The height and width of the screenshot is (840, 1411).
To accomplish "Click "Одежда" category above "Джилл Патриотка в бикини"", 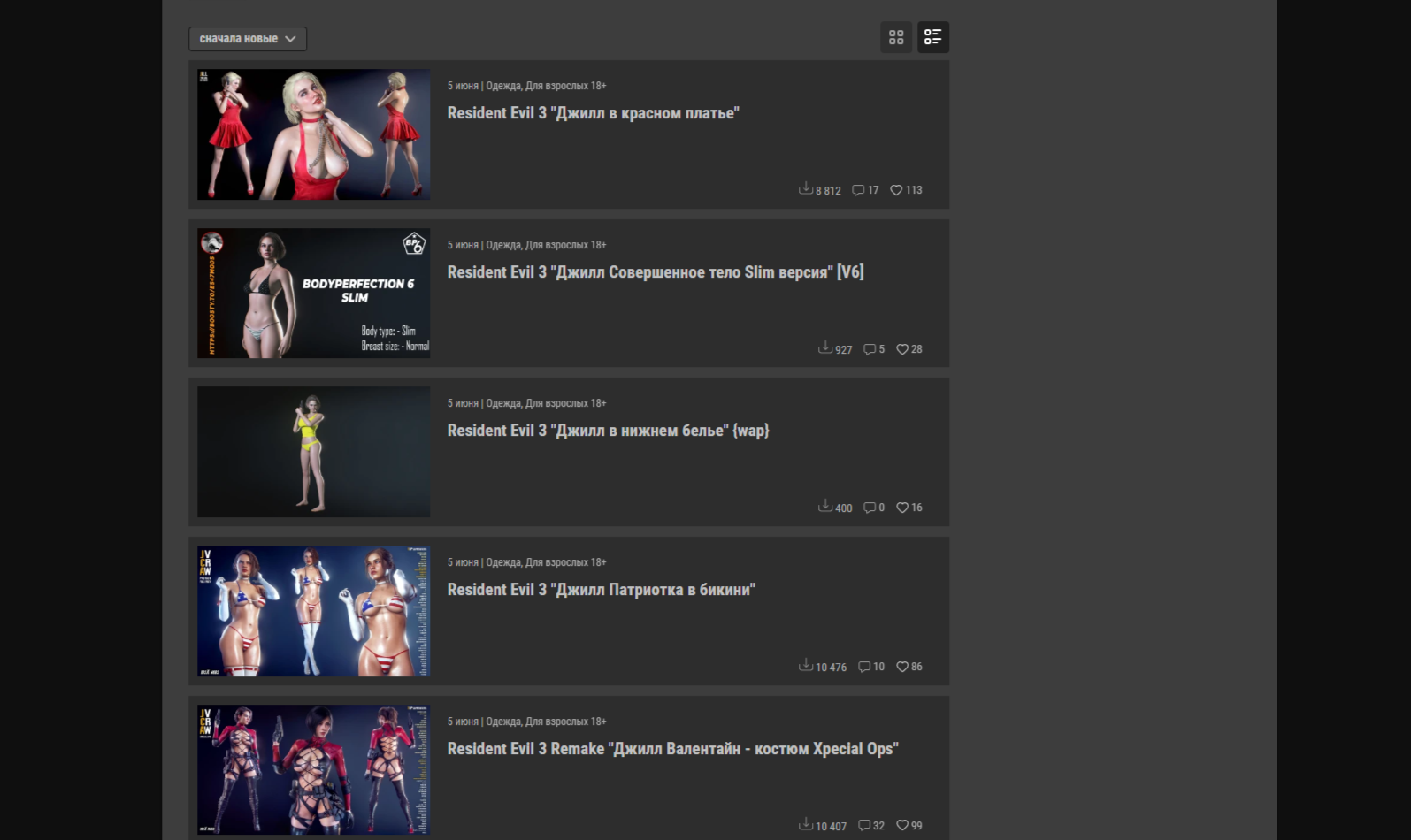I will click(x=503, y=562).
